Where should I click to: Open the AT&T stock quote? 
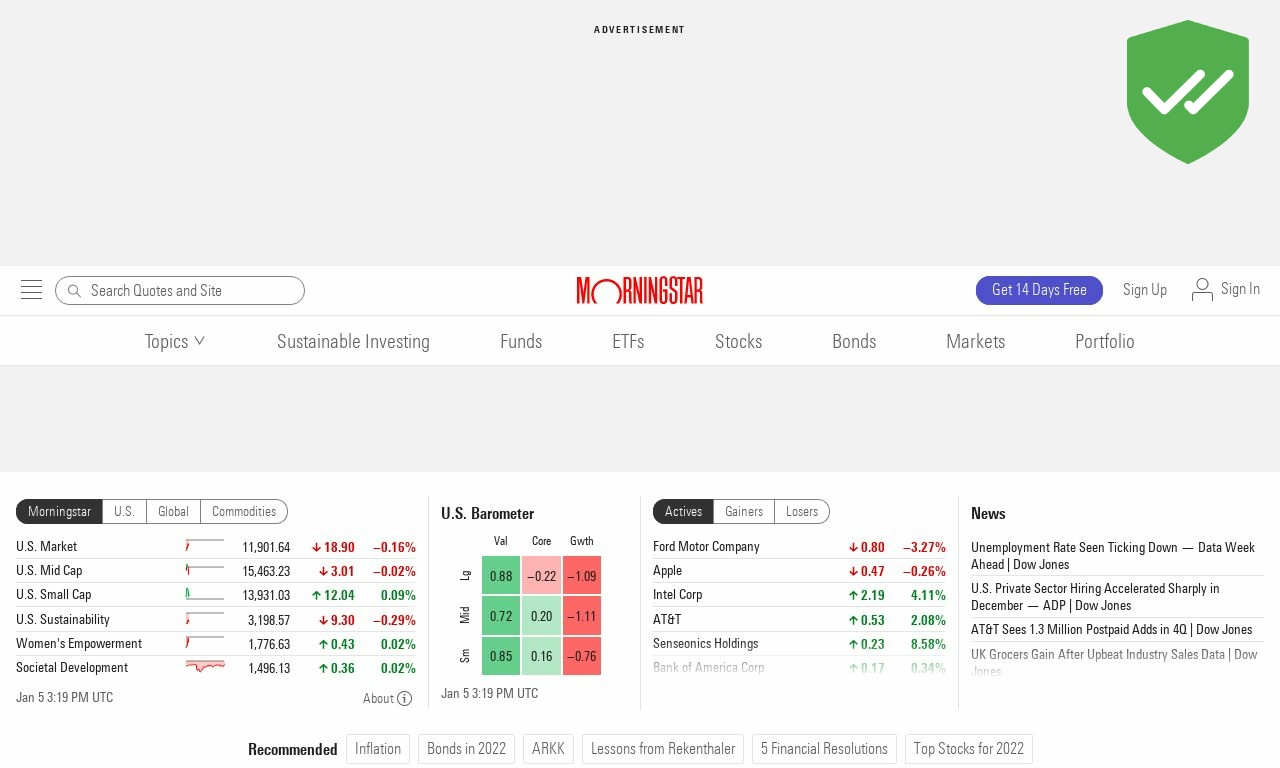click(667, 619)
